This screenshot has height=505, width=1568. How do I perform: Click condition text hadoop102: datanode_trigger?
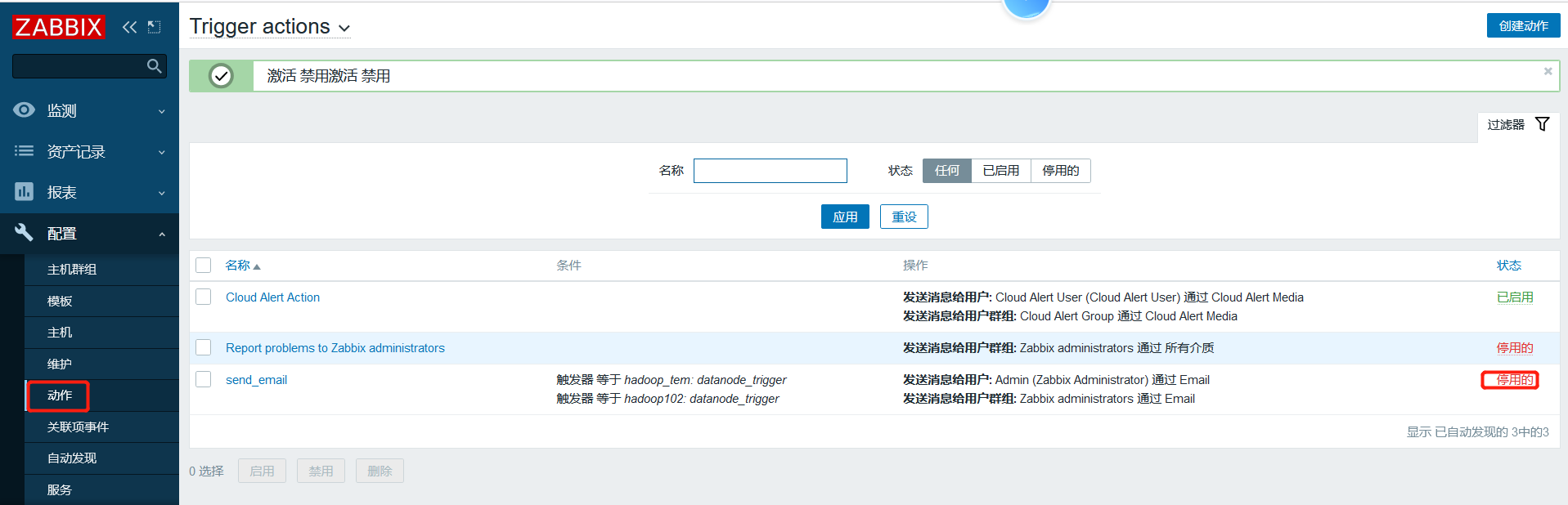point(702,399)
